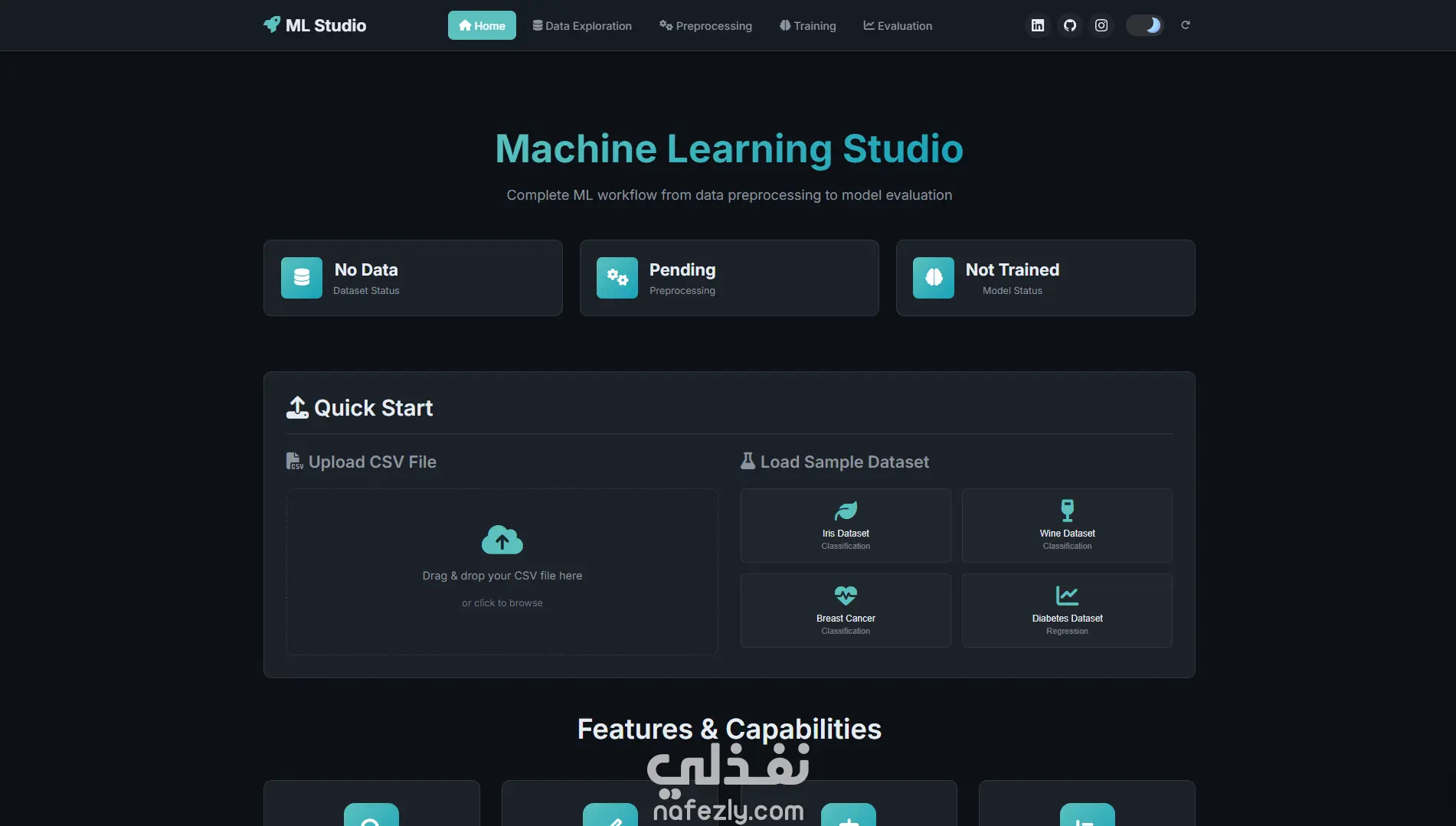Click the 'Machine Learning Studio' heading
The image size is (1456, 826).
[x=729, y=149]
